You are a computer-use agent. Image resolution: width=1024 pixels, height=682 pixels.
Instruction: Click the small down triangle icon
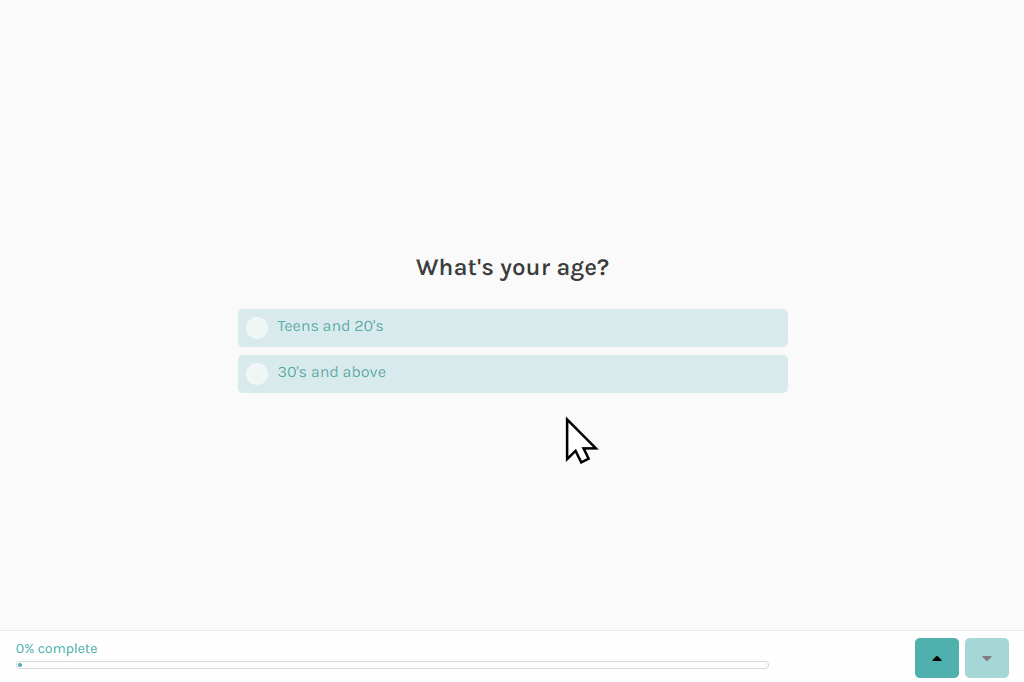(987, 658)
